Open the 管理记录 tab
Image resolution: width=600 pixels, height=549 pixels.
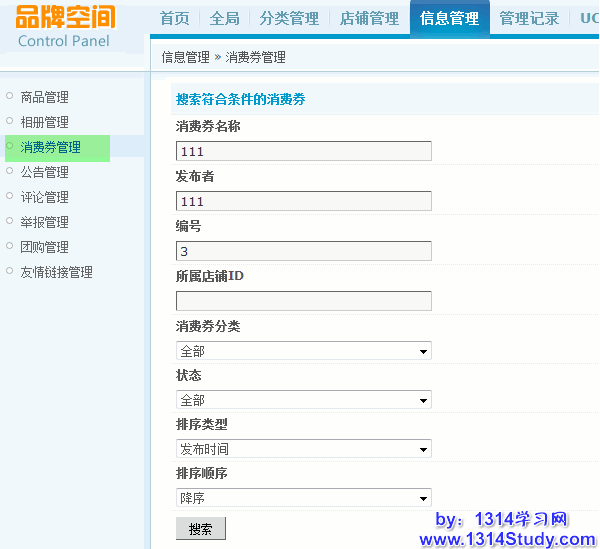(x=529, y=18)
